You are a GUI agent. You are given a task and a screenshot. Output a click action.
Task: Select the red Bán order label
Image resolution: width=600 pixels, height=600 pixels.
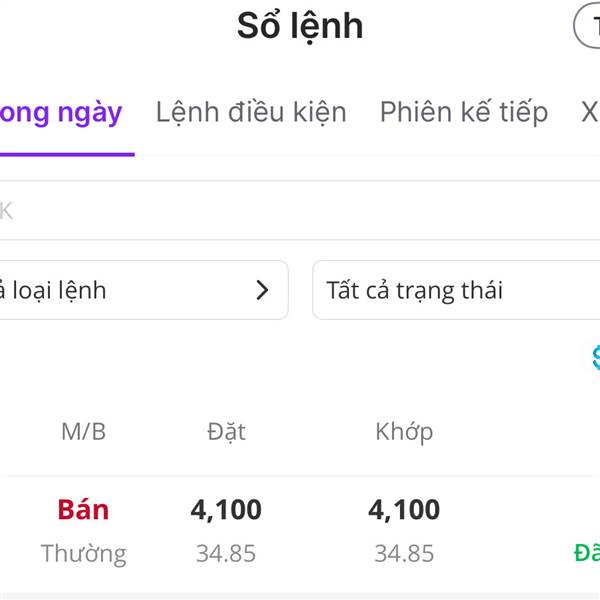pos(83,510)
